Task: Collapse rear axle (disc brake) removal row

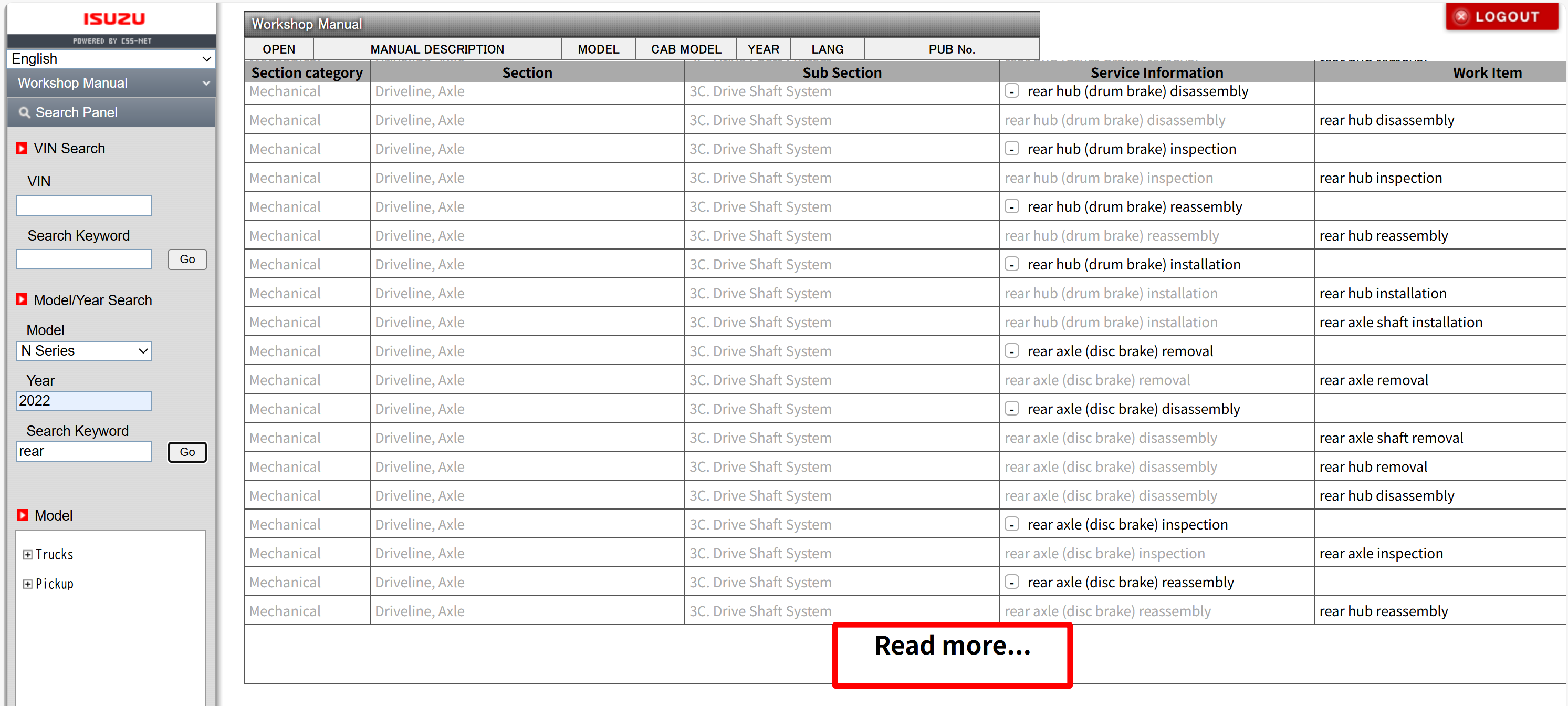Action: tap(1011, 351)
